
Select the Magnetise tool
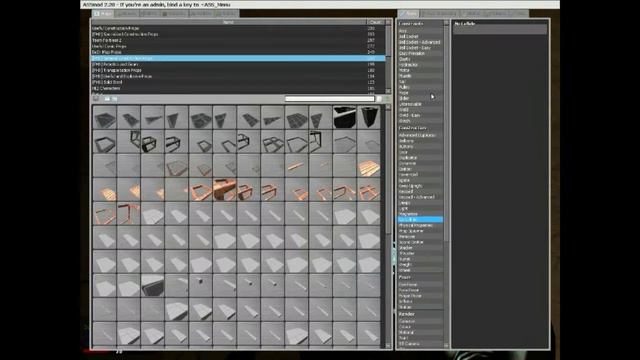420,214
